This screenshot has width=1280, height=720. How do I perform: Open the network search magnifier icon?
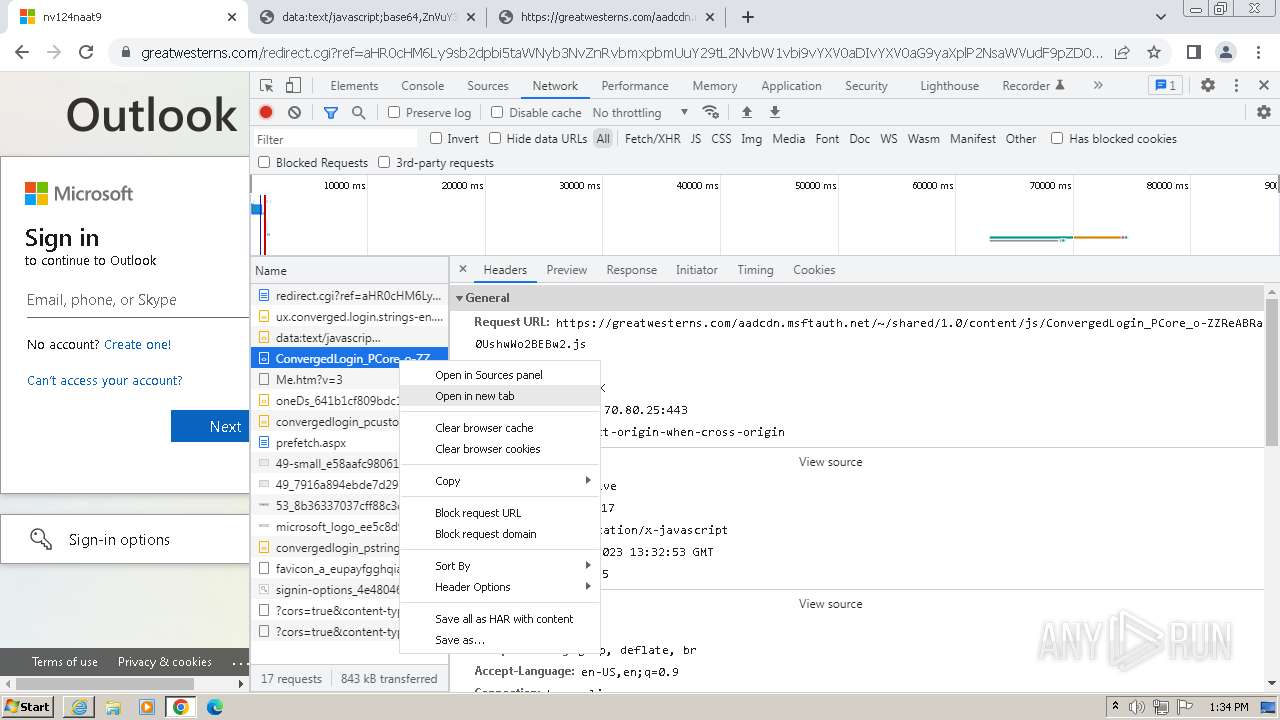pos(358,113)
